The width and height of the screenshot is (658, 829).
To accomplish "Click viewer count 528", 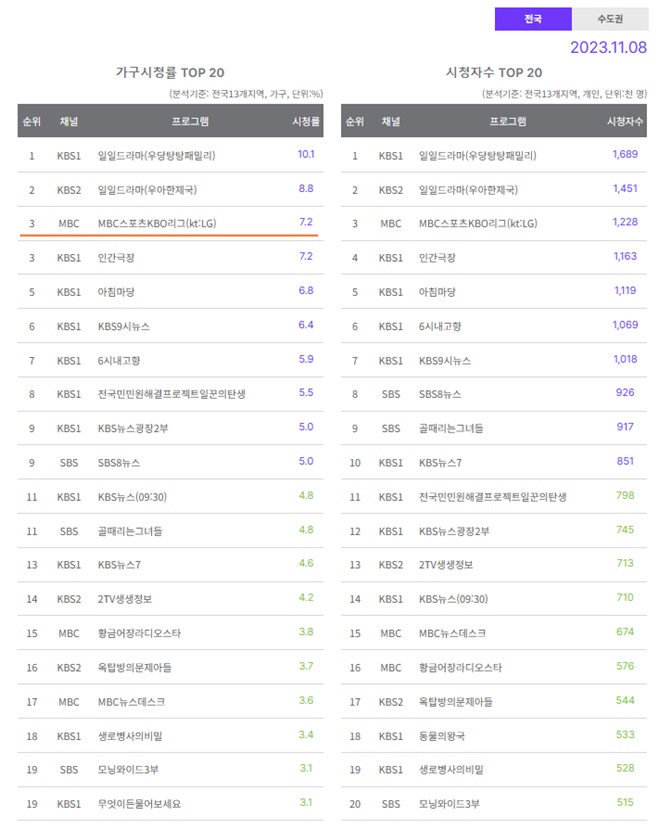I will (625, 769).
